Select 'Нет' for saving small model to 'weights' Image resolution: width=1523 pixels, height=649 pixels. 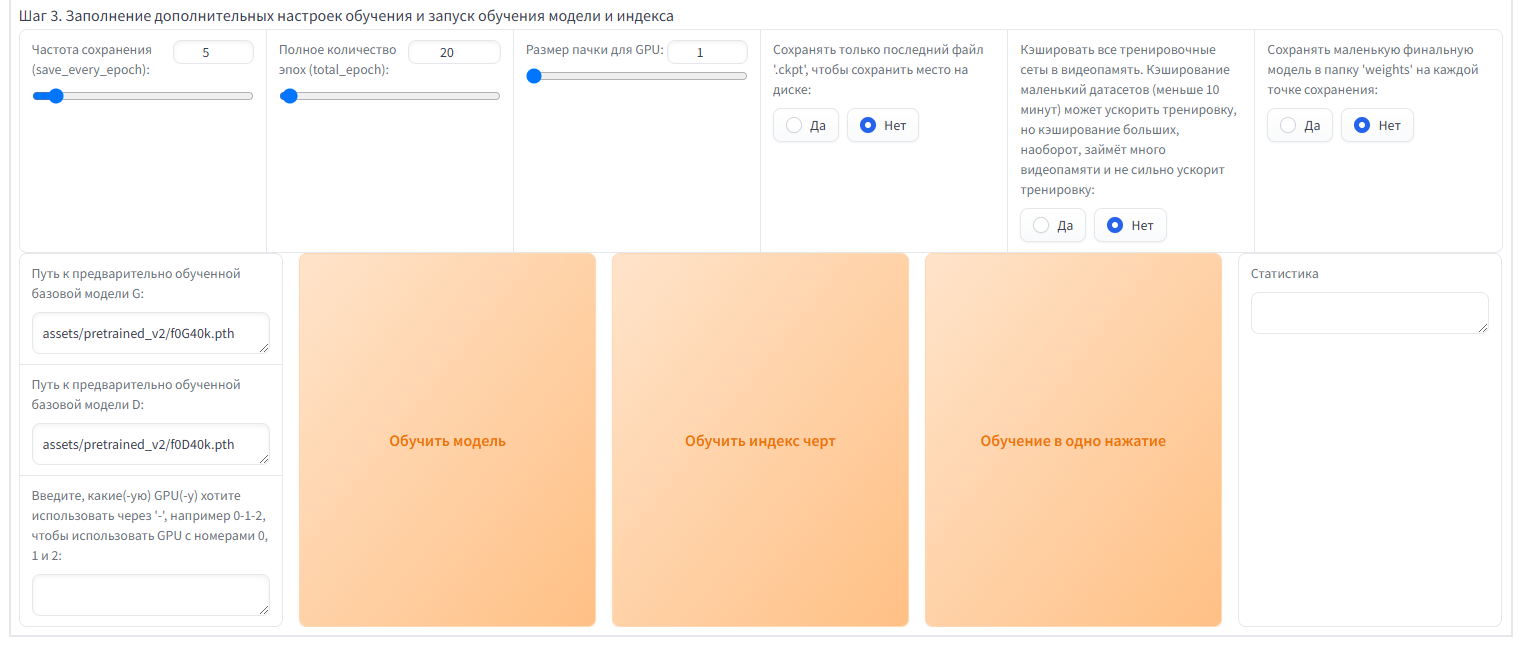1377,125
